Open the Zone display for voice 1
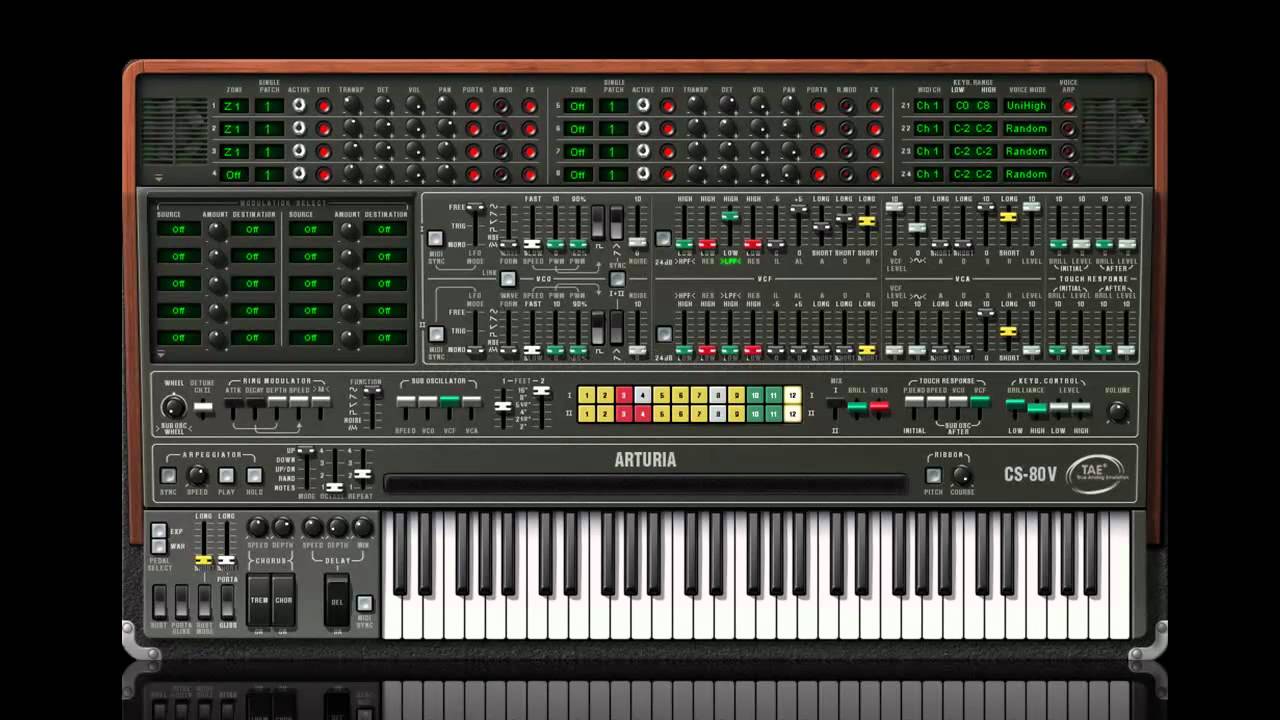This screenshot has width=1280, height=720. tap(233, 105)
